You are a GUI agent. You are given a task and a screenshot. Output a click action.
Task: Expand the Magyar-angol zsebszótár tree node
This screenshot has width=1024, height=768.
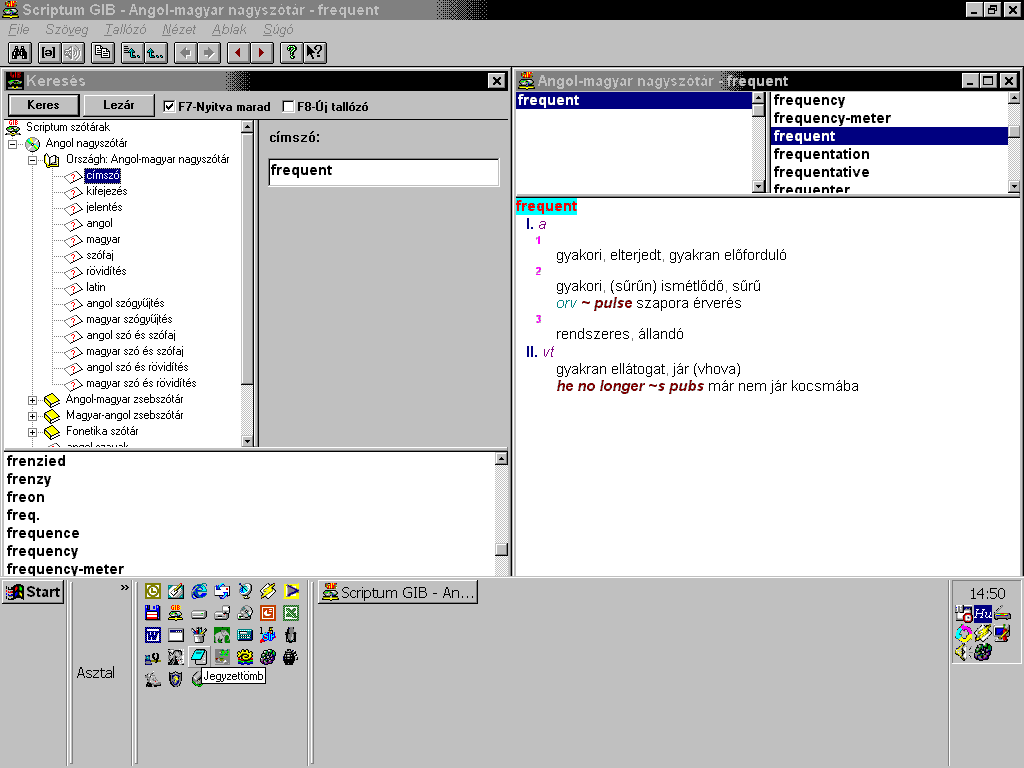tap(32, 416)
